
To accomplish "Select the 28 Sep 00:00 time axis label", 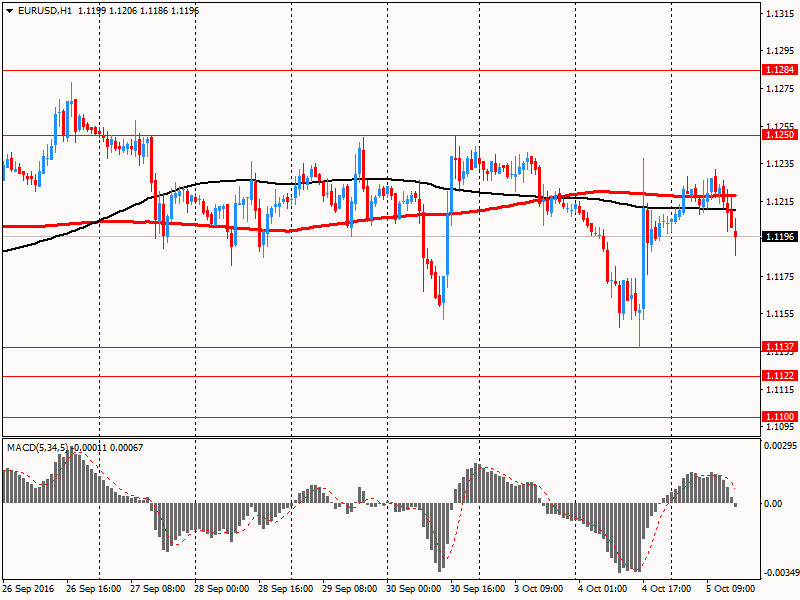I will point(222,589).
